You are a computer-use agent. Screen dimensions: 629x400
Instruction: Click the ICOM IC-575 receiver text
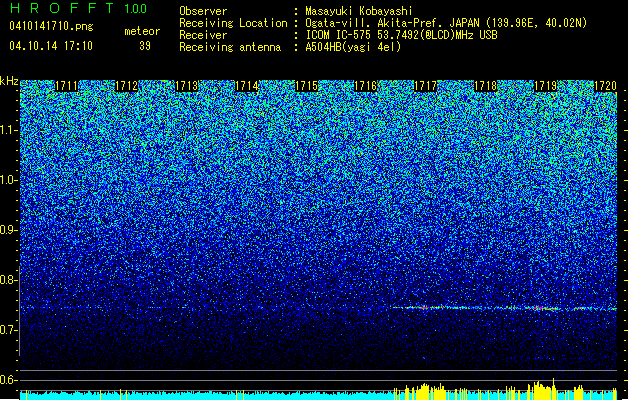click(x=401, y=35)
